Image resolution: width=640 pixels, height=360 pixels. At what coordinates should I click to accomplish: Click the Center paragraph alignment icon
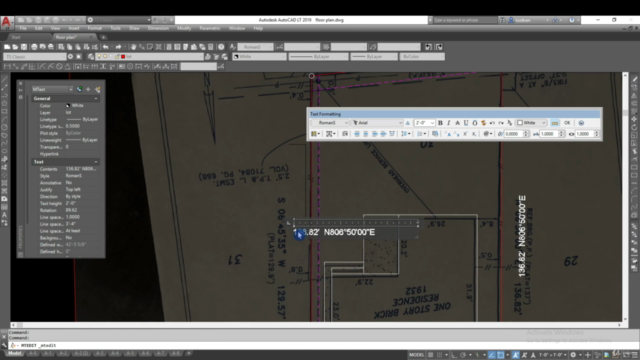point(366,134)
